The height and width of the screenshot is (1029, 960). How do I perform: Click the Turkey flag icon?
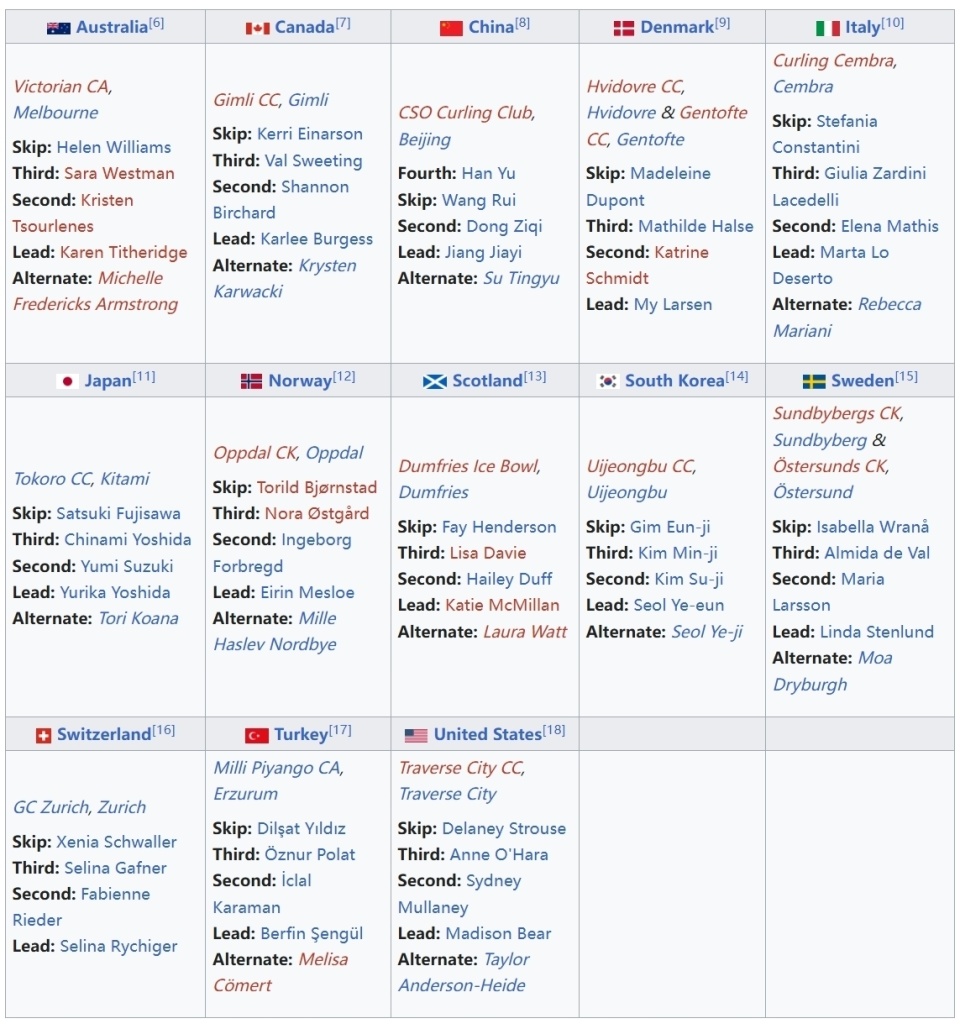point(256,735)
